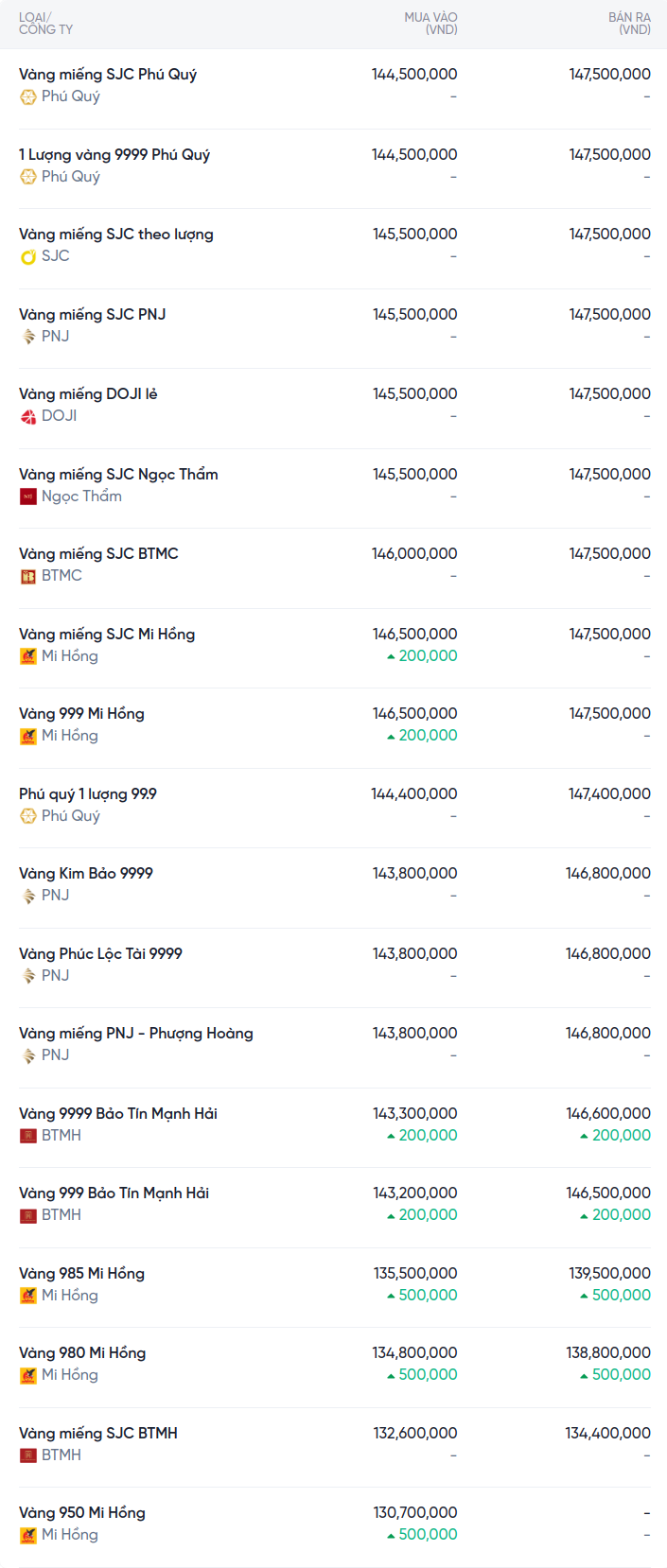667x1568 pixels.
Task: Open the Vàng miếng SJC theo lượng row title
Action: coord(116,235)
